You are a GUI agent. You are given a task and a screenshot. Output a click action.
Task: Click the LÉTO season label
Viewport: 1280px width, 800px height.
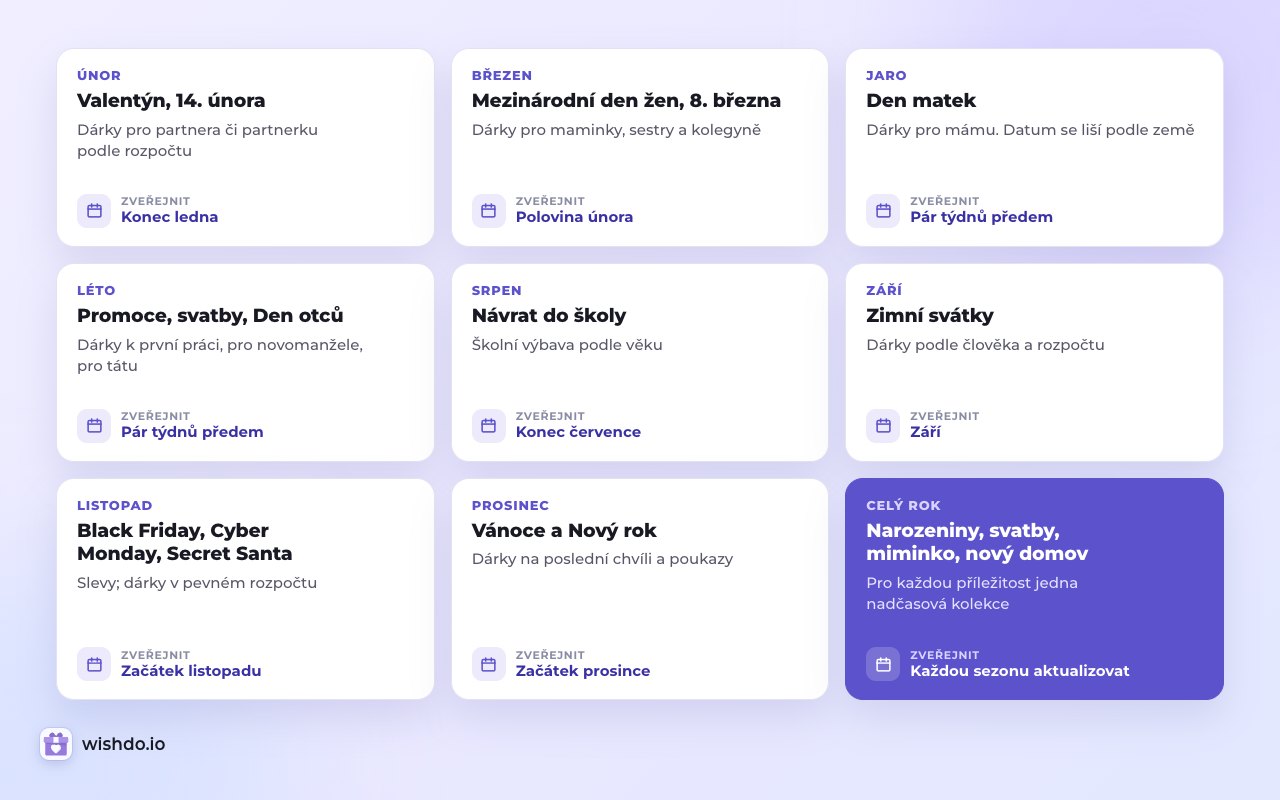96,291
